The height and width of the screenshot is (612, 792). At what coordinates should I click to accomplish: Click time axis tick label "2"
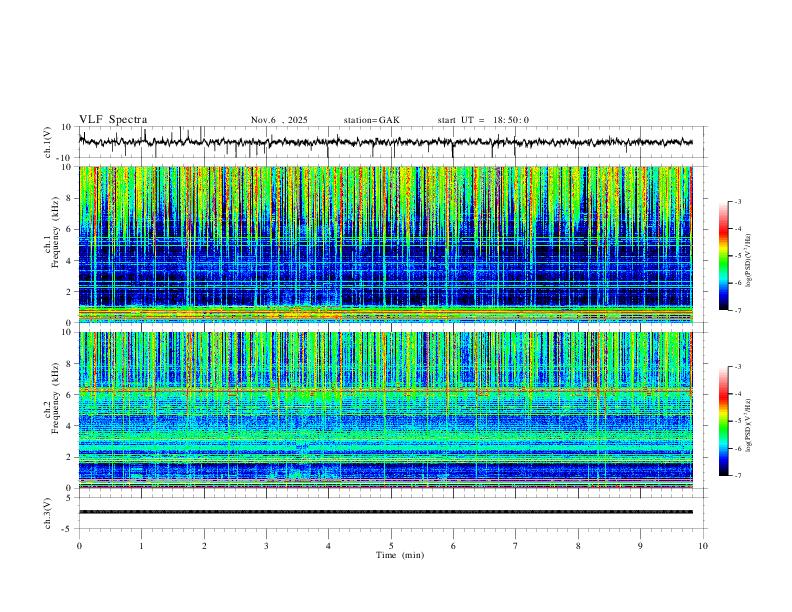coord(204,546)
